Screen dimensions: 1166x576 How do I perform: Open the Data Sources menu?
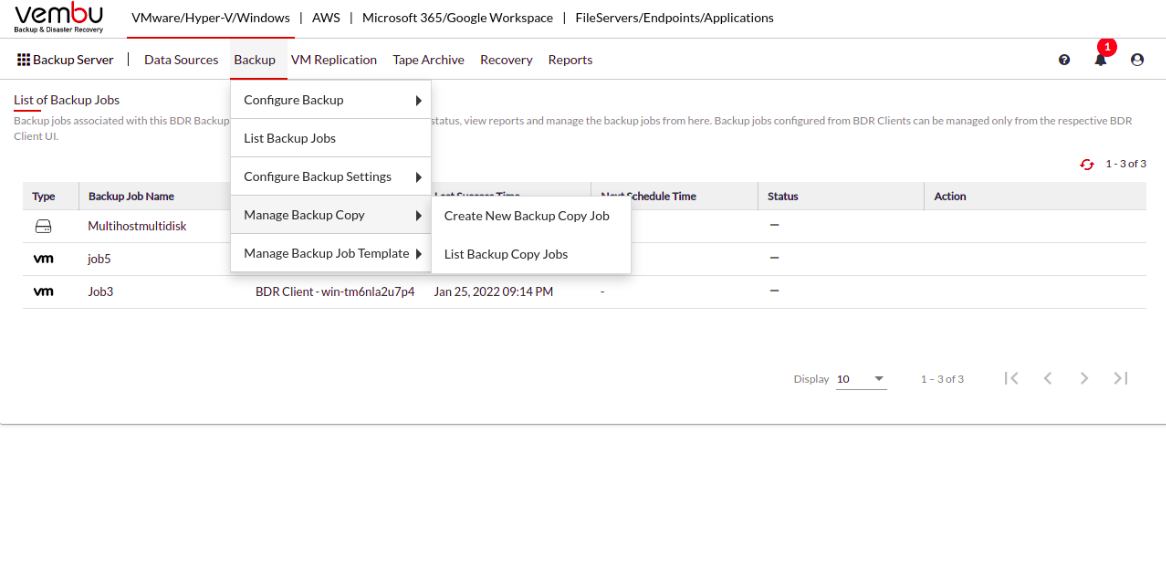coord(181,59)
